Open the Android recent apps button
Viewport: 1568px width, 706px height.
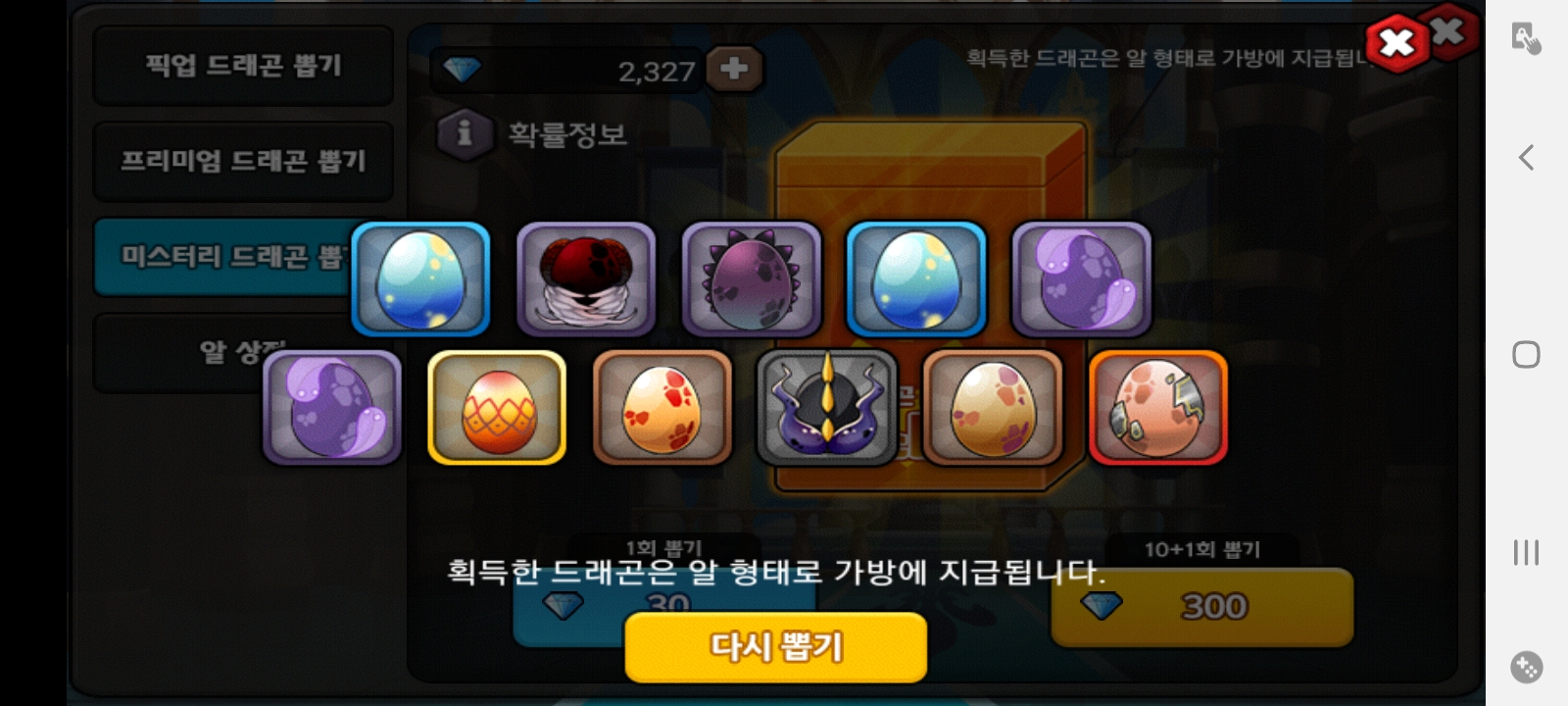coord(1526,552)
